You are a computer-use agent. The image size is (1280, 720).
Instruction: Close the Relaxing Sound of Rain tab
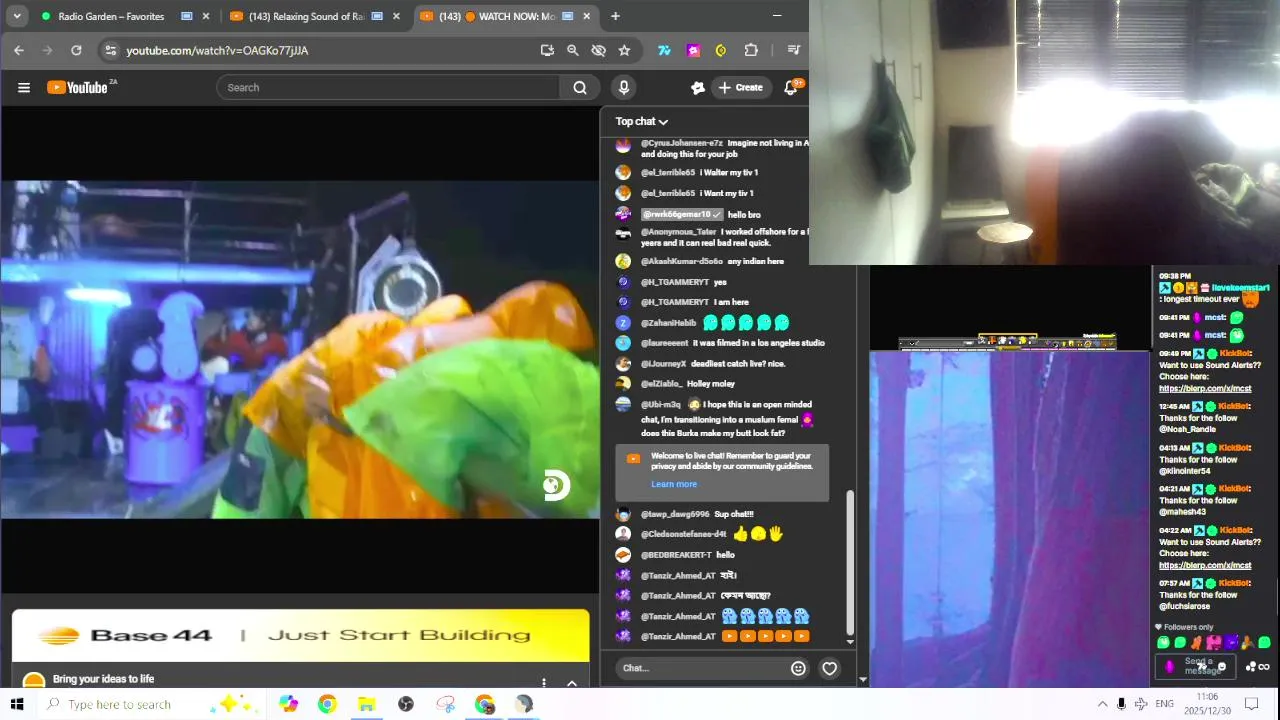396,16
